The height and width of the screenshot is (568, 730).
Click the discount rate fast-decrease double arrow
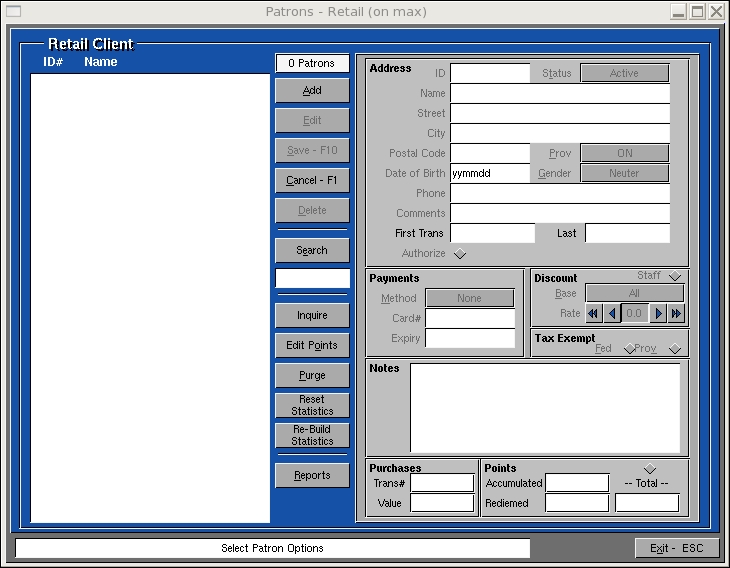pos(594,314)
